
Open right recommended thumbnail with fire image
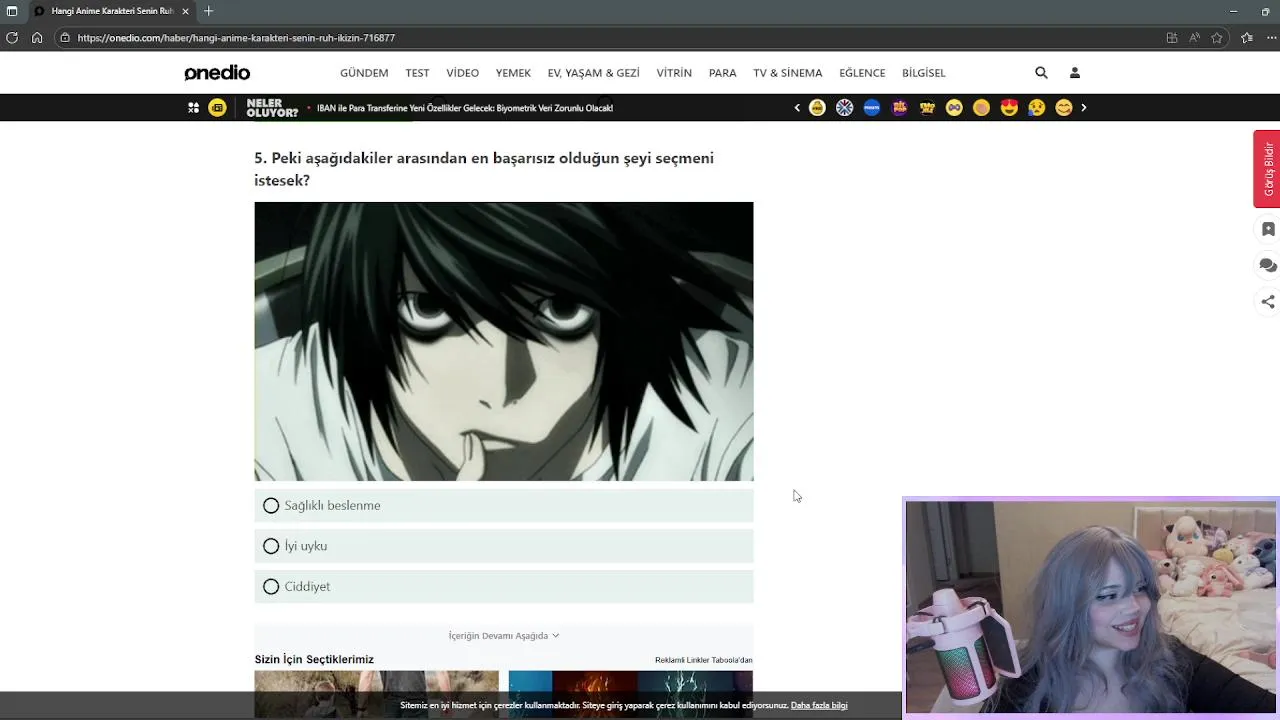pyautogui.click(x=631, y=694)
